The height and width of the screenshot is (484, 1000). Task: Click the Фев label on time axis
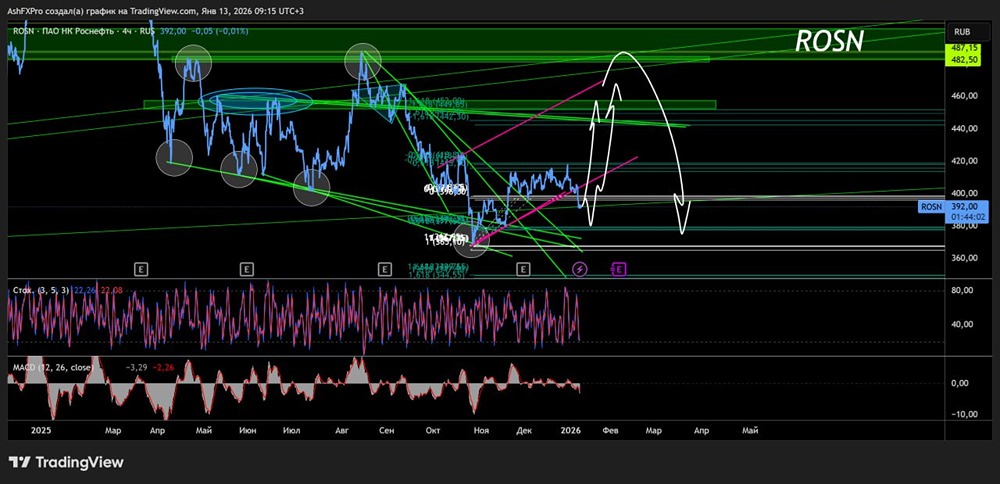(x=611, y=431)
